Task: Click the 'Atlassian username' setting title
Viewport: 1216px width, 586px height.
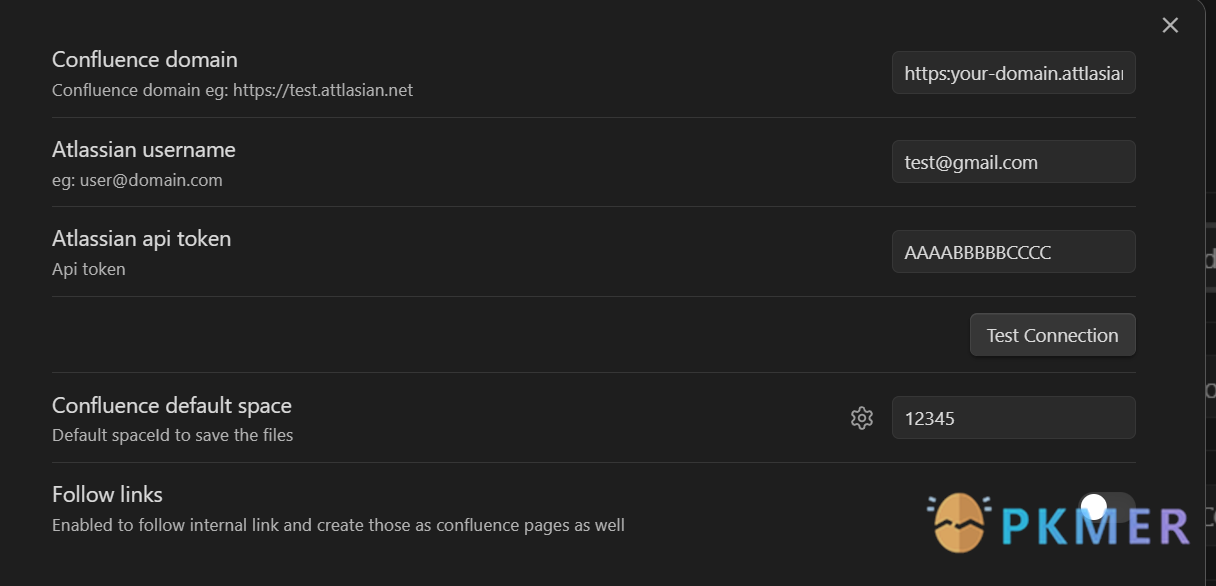Action: (x=144, y=150)
